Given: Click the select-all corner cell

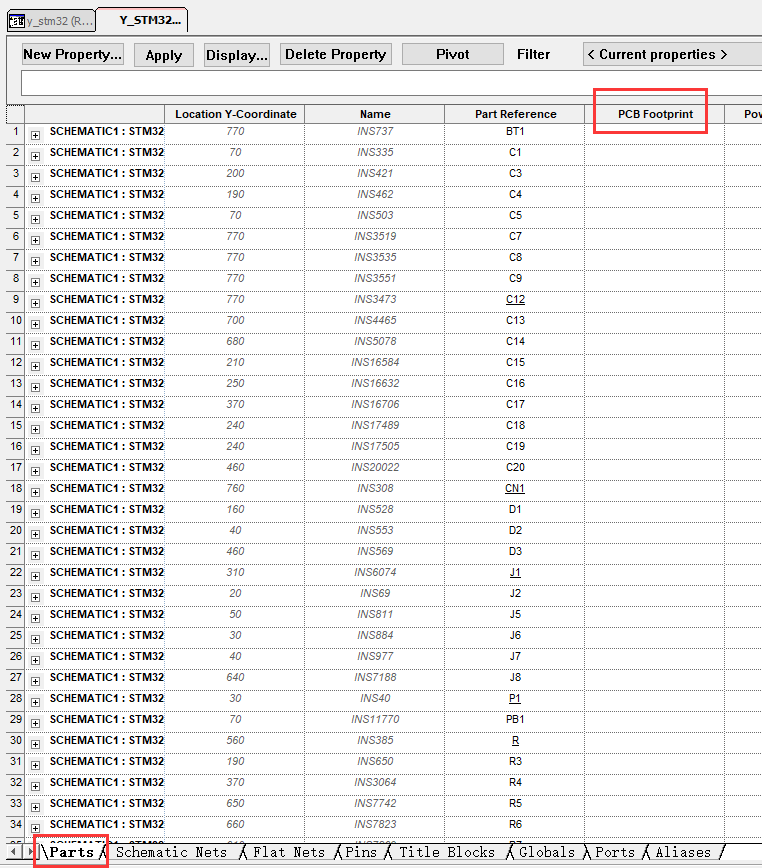Looking at the screenshot, I should pyautogui.click(x=15, y=114).
